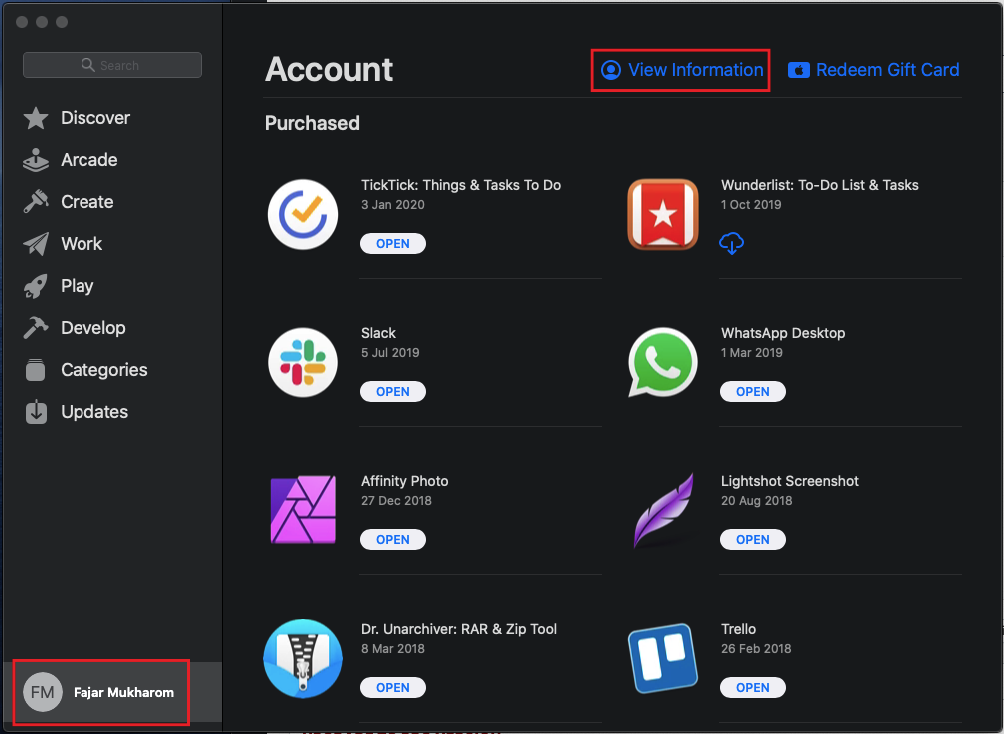Click the '27 Dec 2018' date
1004x734 pixels.
point(396,501)
